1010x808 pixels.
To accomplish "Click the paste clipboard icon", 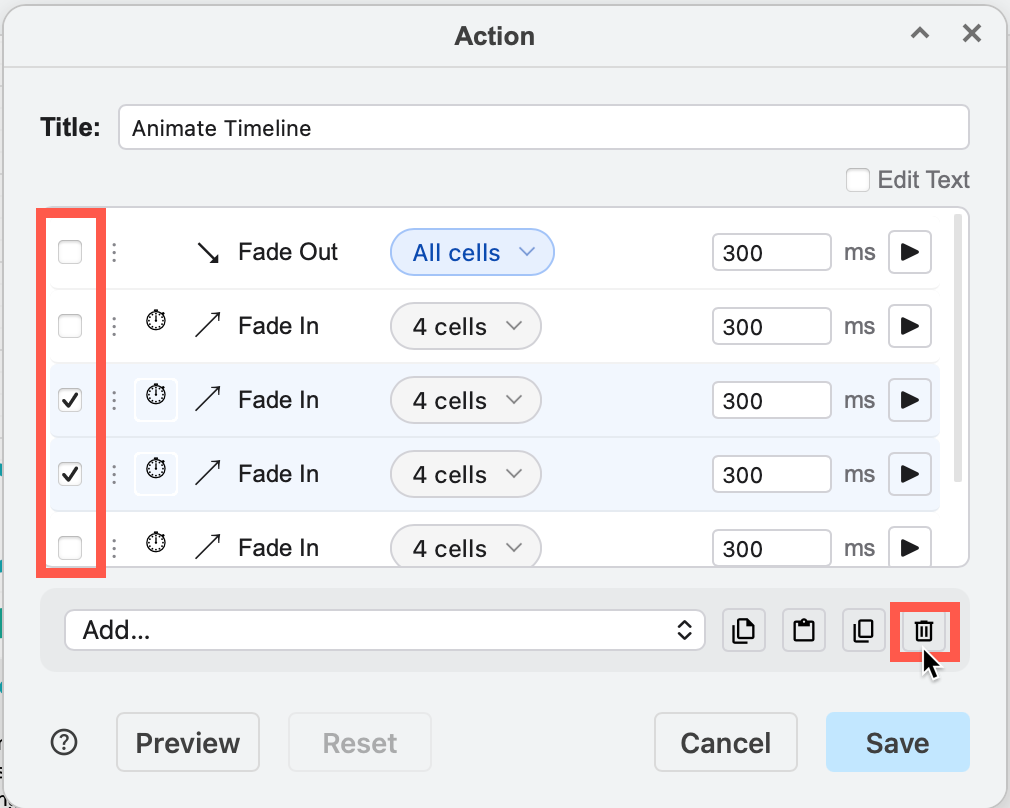I will pyautogui.click(x=804, y=630).
